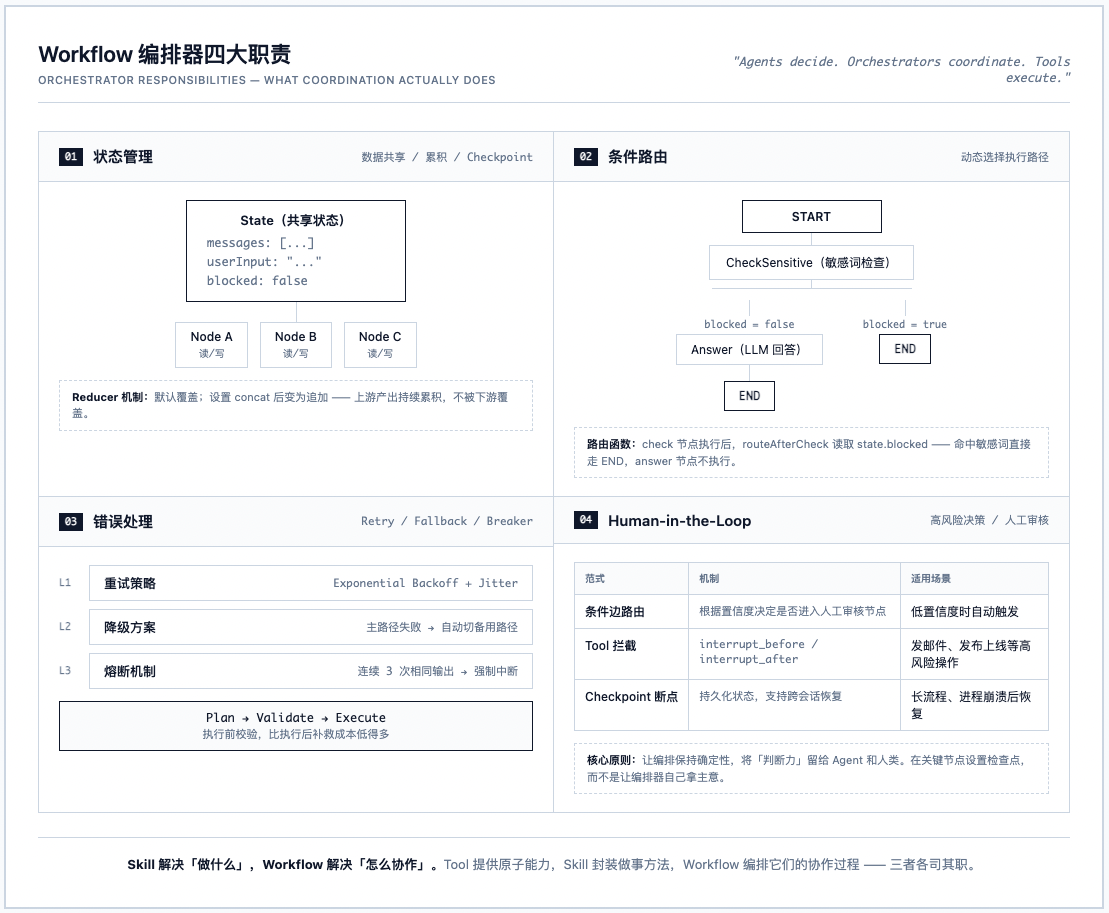Click the Plan → Validate → Execute box
This screenshot has height=913, width=1109.
point(296,726)
